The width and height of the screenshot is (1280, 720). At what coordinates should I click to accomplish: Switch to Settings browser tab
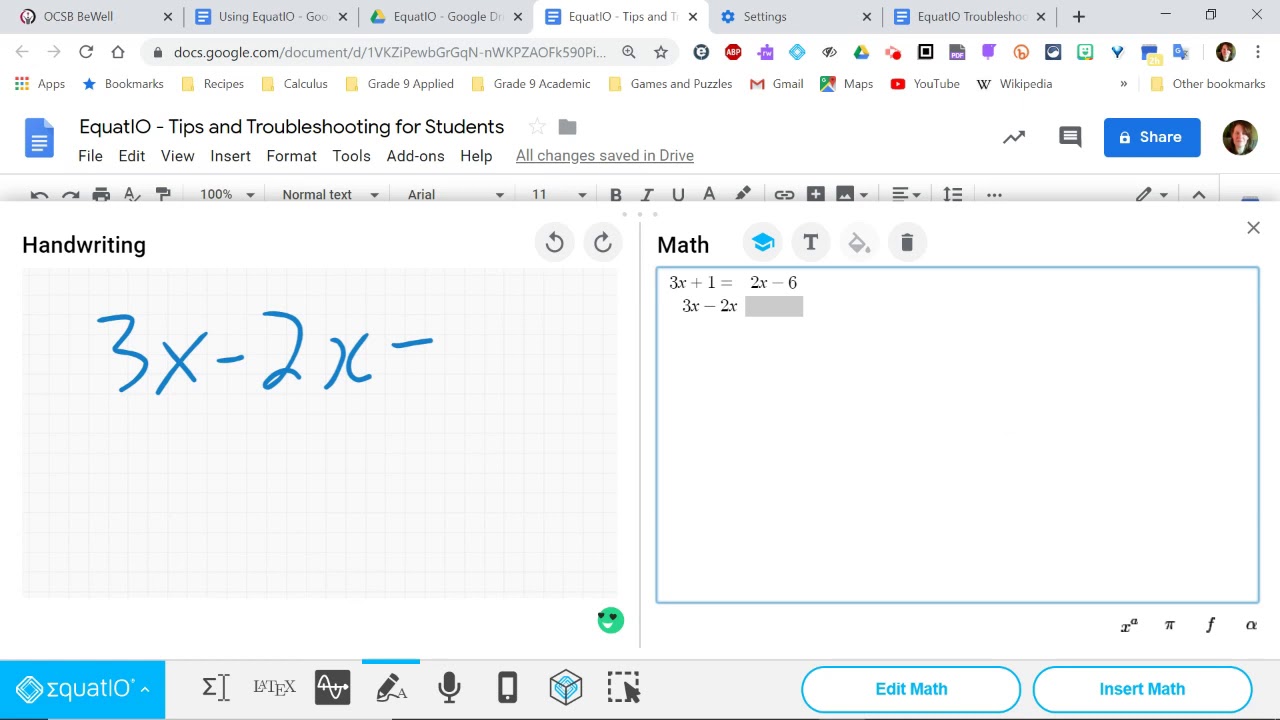(x=765, y=16)
